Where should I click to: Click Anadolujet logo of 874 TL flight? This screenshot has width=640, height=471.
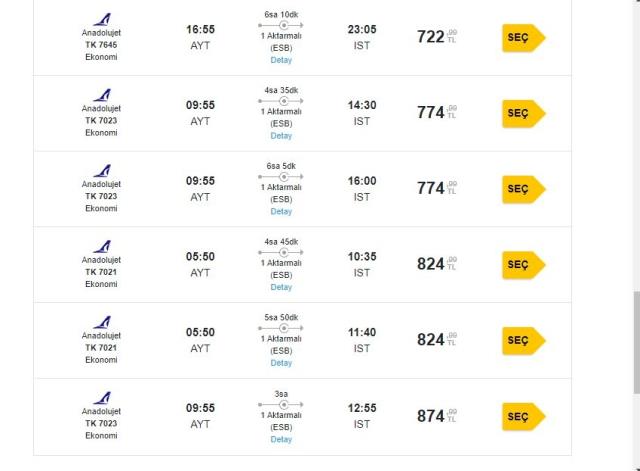point(102,398)
